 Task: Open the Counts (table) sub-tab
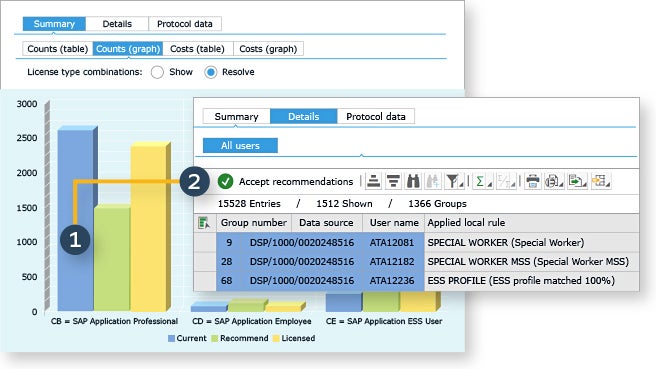57,49
